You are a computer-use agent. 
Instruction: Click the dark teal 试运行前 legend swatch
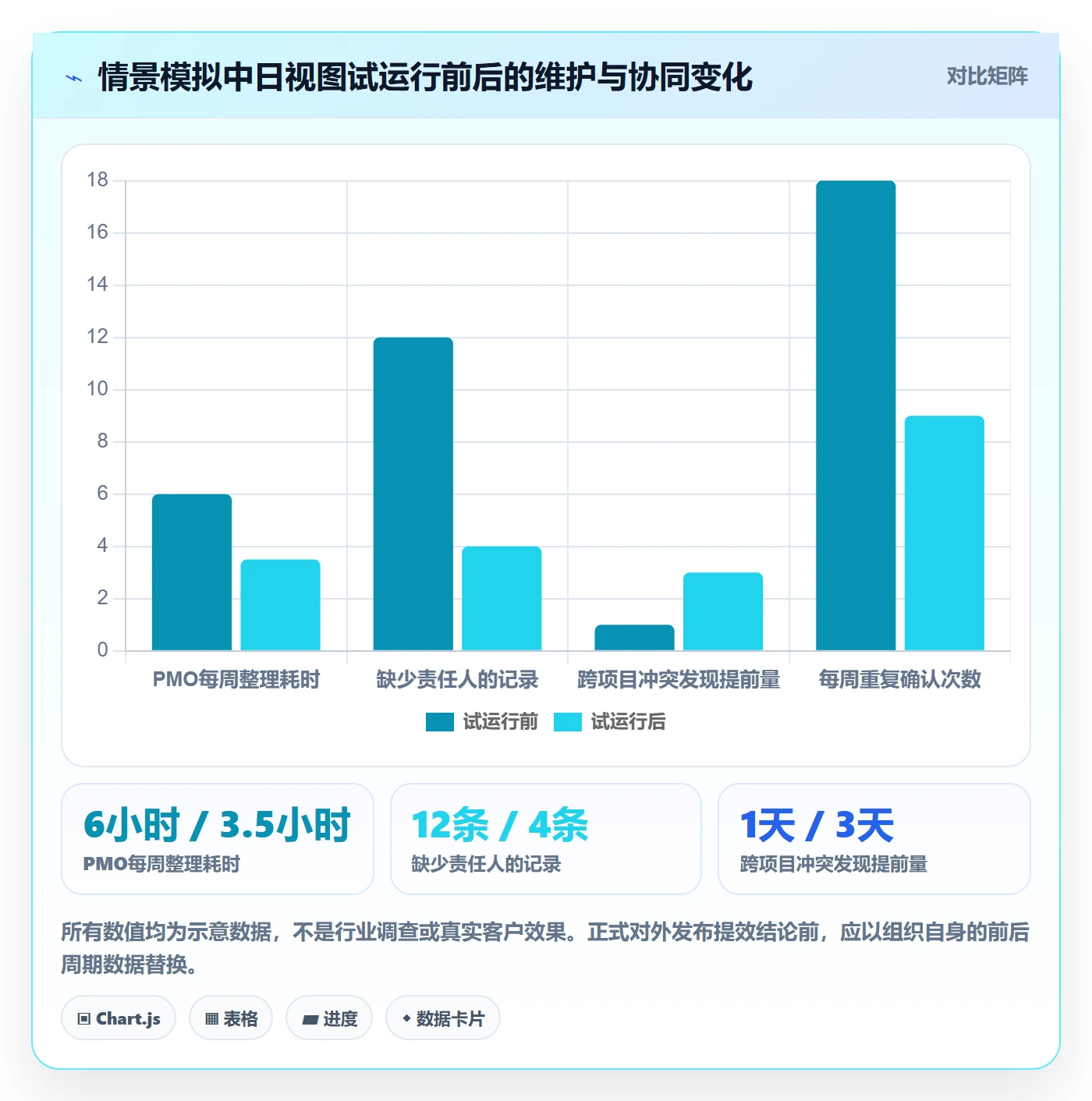click(x=440, y=722)
